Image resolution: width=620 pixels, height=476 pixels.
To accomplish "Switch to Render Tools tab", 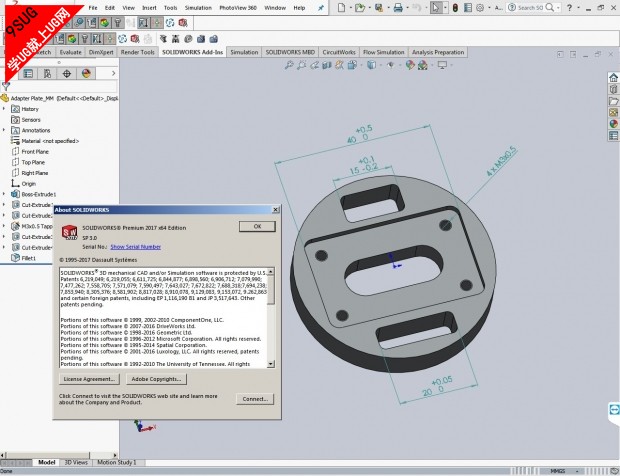I will pyautogui.click(x=138, y=52).
